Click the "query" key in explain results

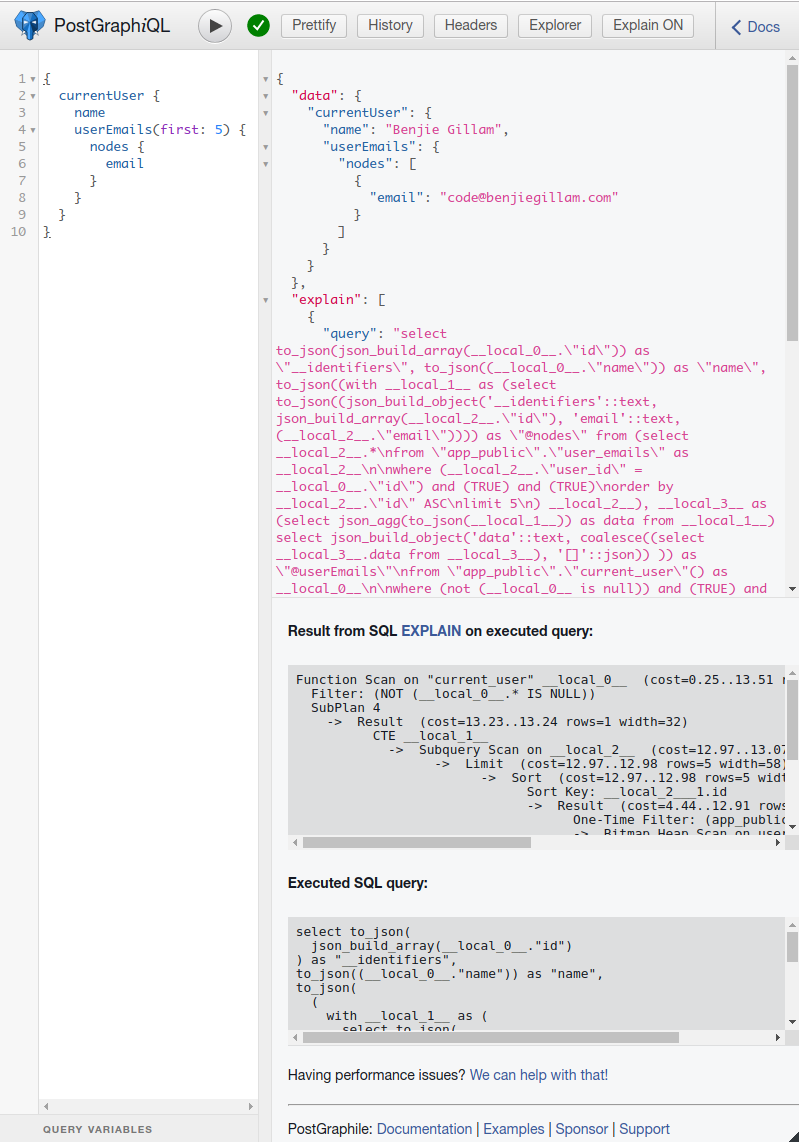(350, 334)
